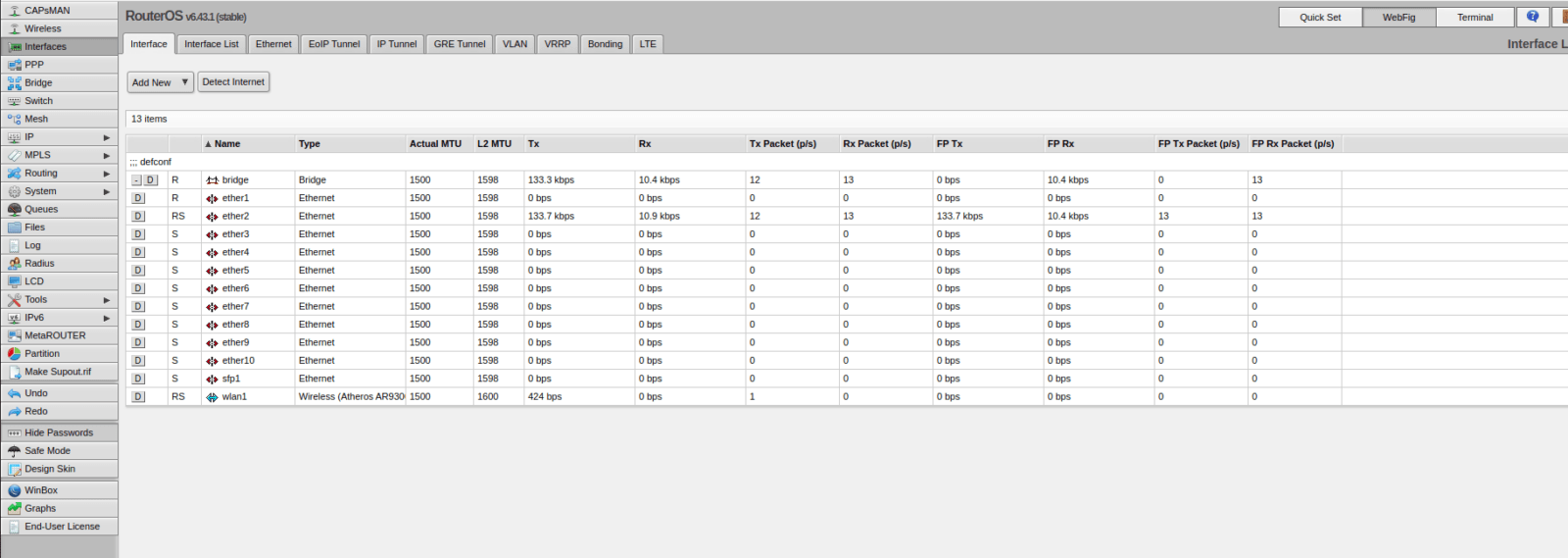This screenshot has height=558, width=1568.
Task: Open the Wireless menu icon
Action: [14, 28]
